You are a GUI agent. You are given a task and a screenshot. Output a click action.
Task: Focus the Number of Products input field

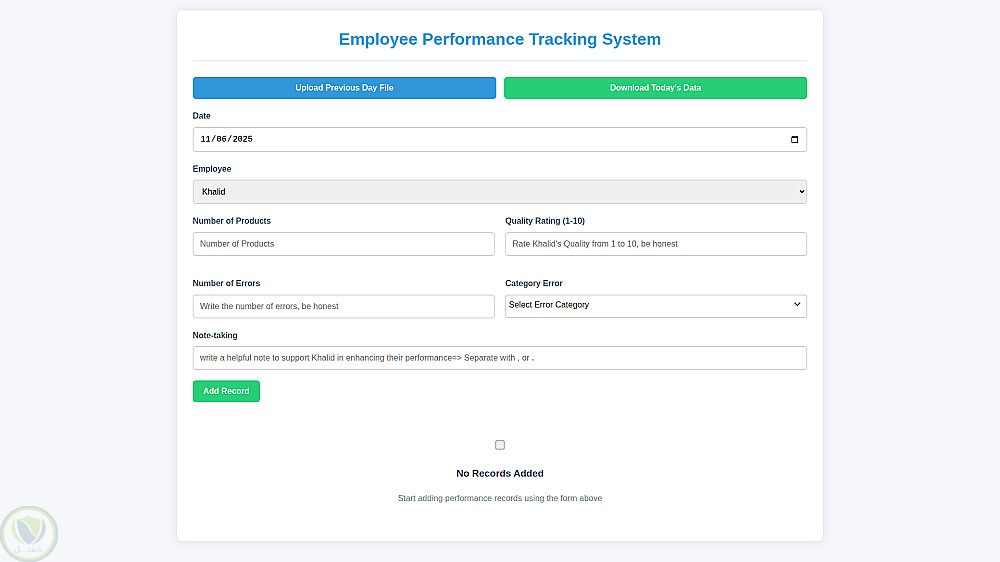coord(343,244)
